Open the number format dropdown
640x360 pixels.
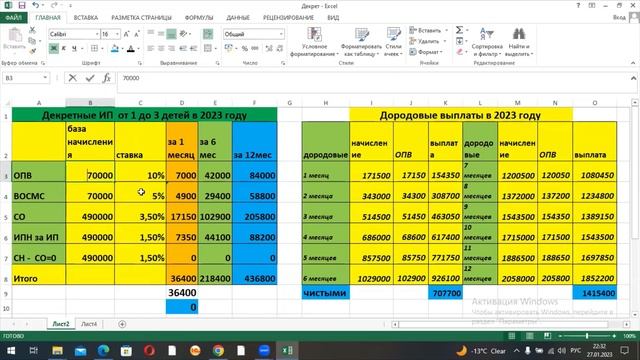tap(281, 34)
